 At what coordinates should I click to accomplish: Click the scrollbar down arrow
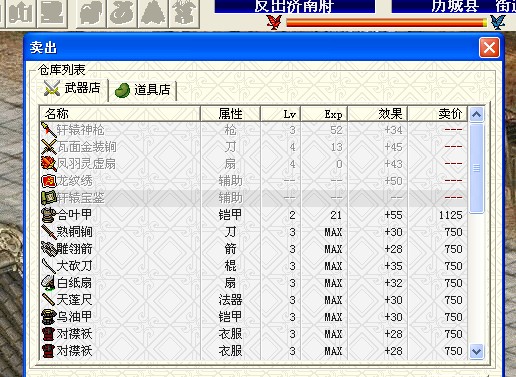[x=476, y=351]
